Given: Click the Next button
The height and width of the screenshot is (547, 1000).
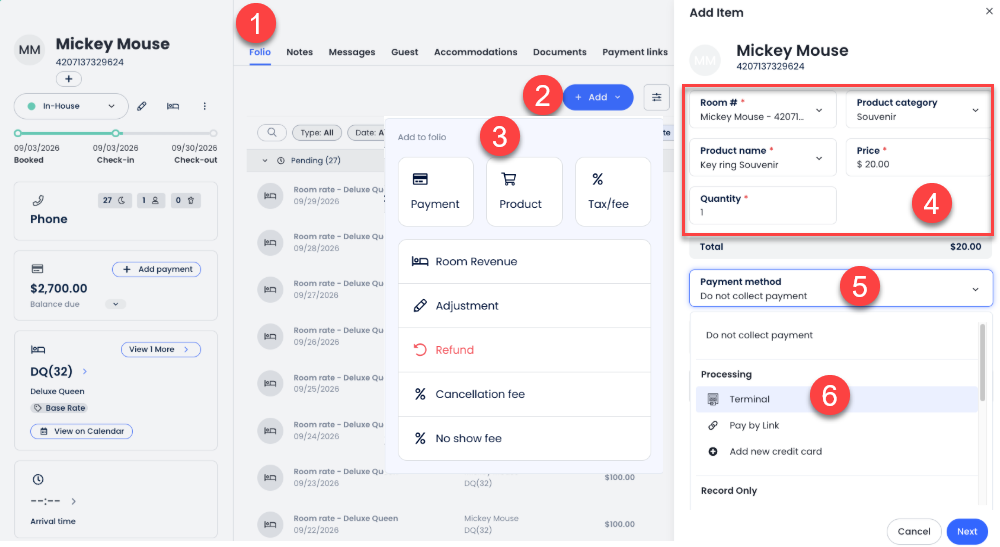Looking at the screenshot, I should coord(967,532).
